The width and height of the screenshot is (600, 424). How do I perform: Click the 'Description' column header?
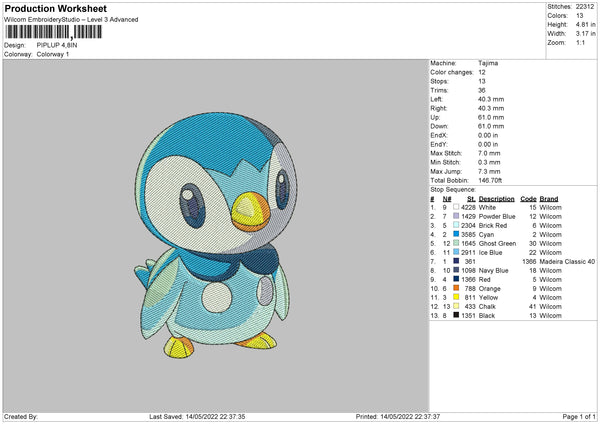[496, 199]
